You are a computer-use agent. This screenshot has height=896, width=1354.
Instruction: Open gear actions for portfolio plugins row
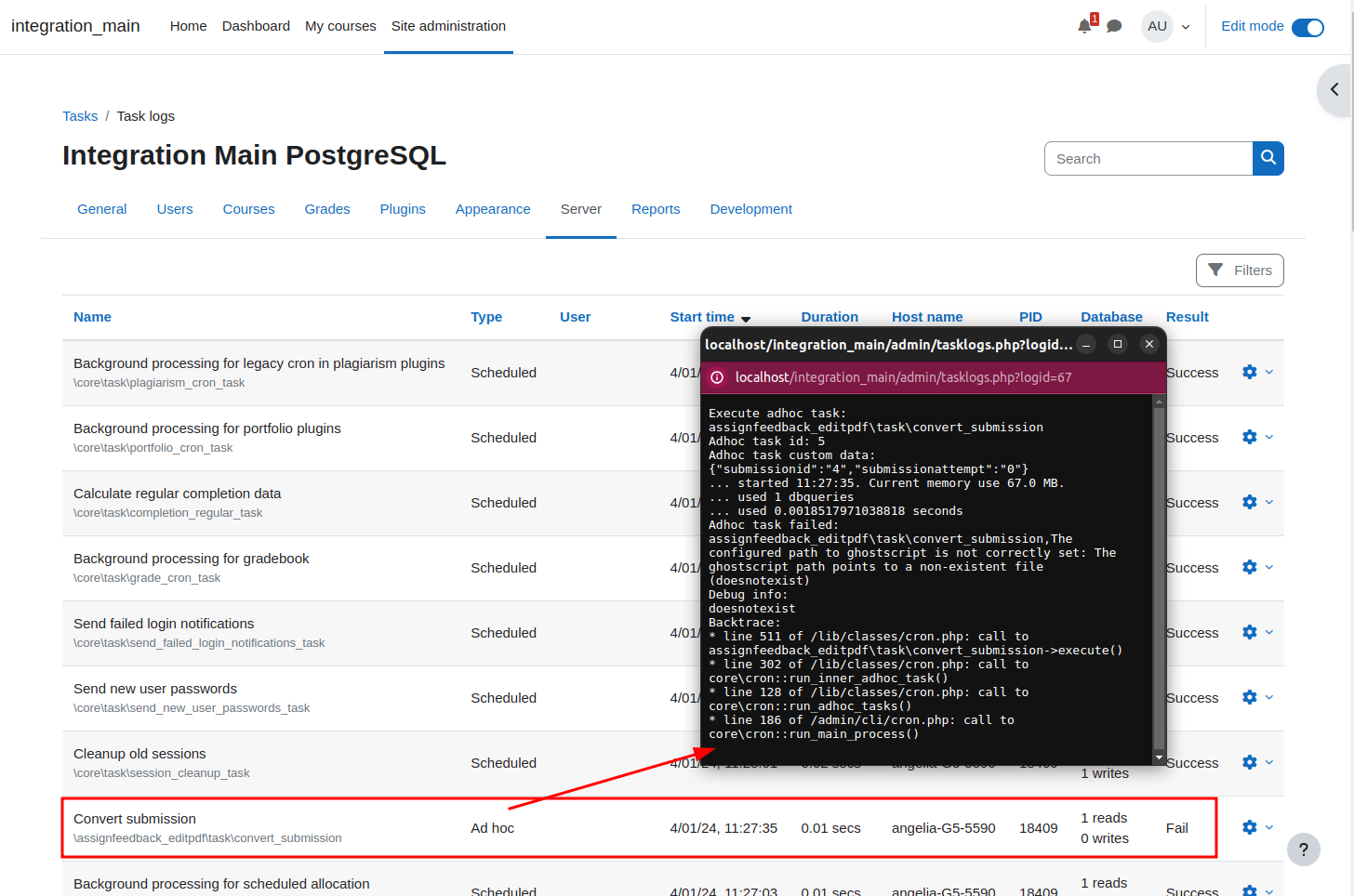coord(1250,437)
